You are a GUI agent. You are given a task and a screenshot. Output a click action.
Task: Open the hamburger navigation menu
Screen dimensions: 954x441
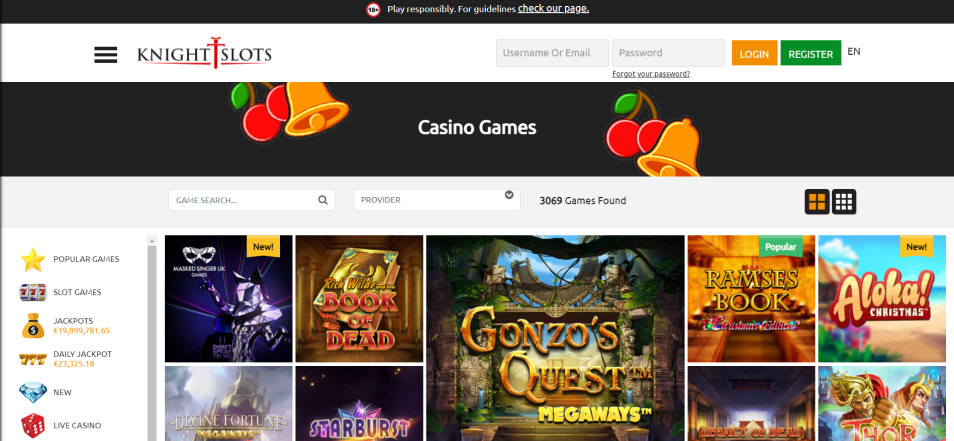point(105,55)
